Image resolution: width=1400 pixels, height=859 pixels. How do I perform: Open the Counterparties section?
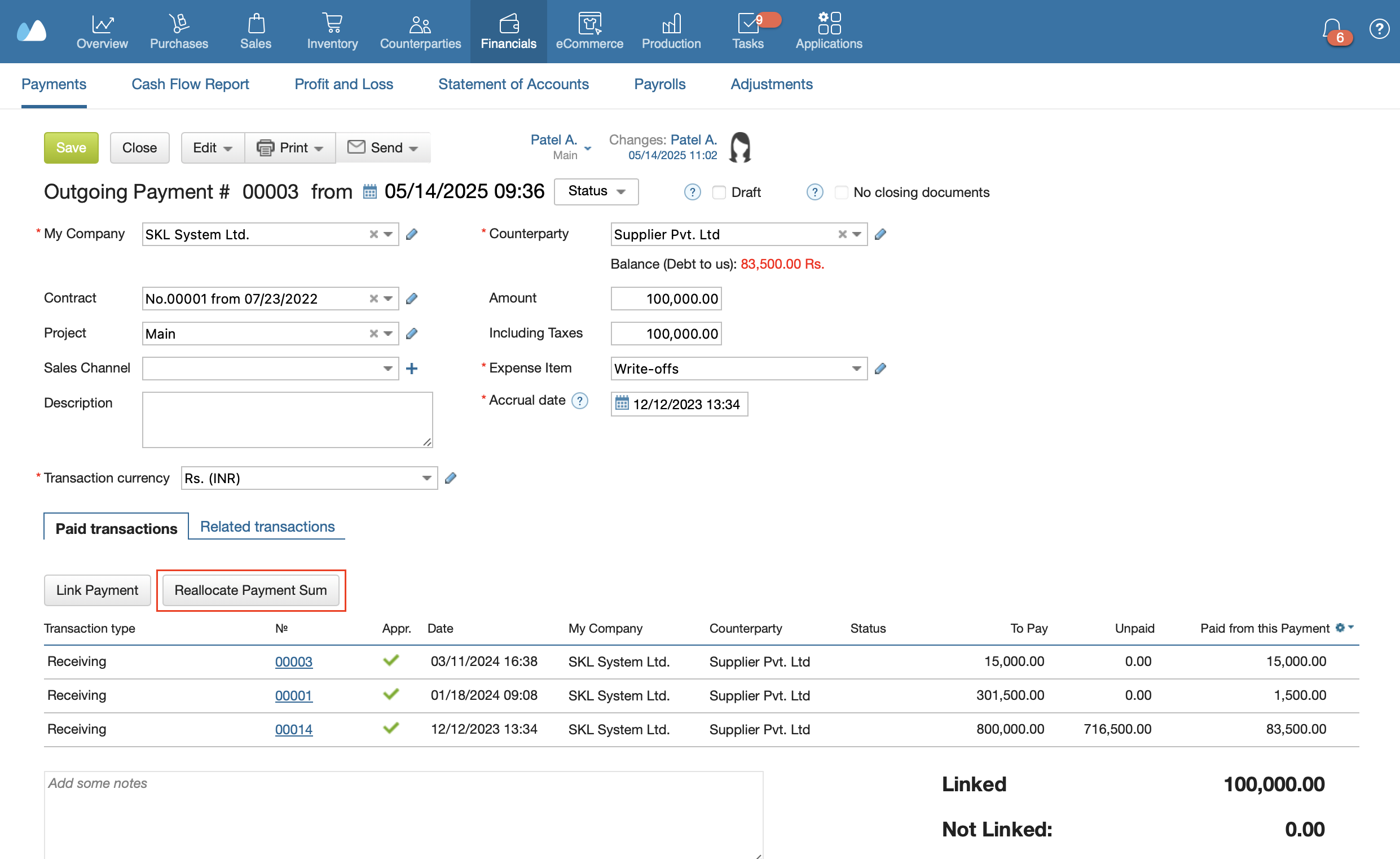pos(420,31)
